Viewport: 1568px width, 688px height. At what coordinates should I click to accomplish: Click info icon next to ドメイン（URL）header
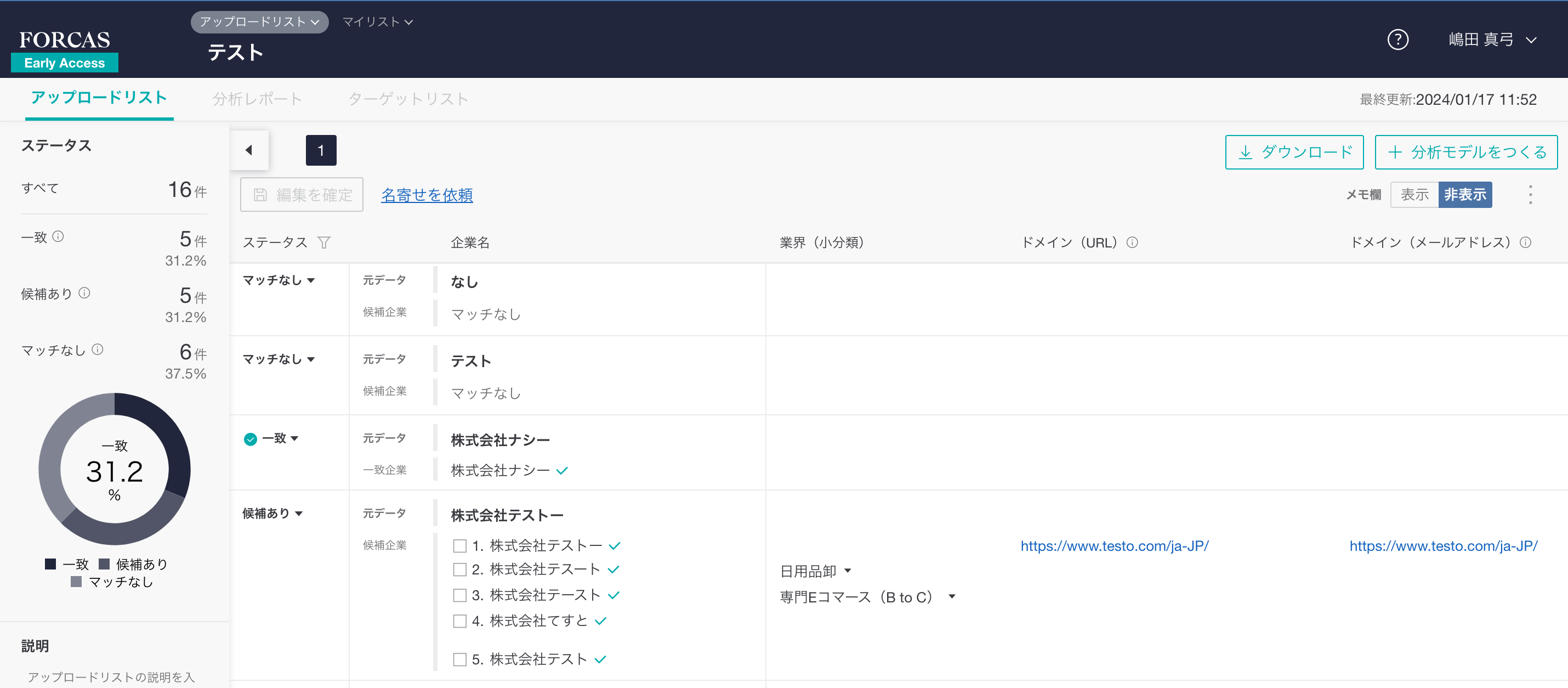1132,243
